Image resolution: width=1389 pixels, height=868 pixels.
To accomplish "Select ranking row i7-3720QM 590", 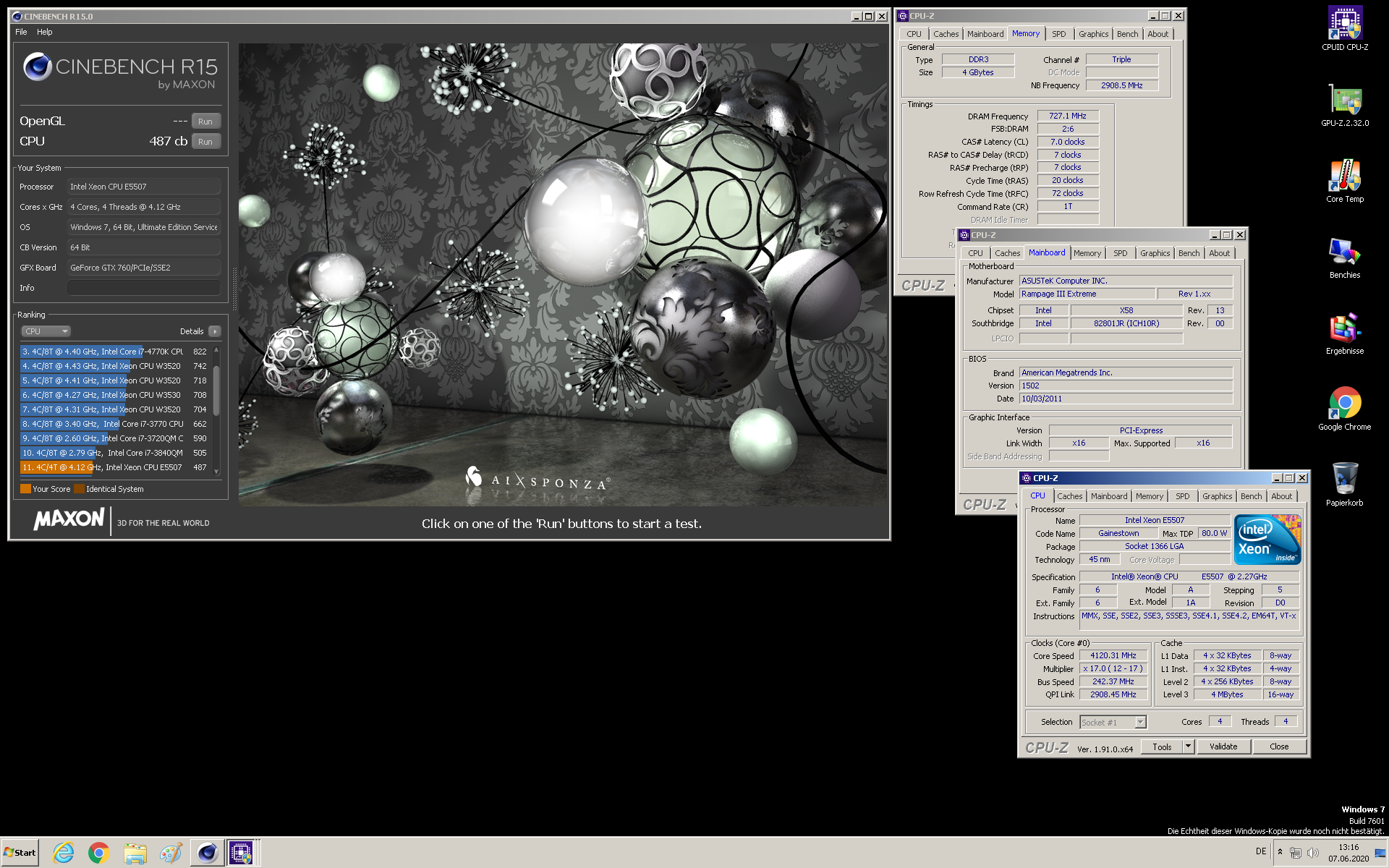I will 116,438.
